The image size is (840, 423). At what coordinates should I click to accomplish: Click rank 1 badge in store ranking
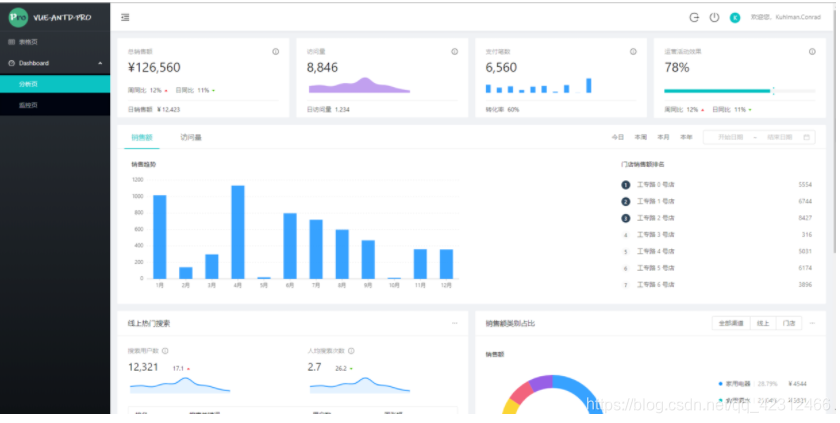point(625,185)
